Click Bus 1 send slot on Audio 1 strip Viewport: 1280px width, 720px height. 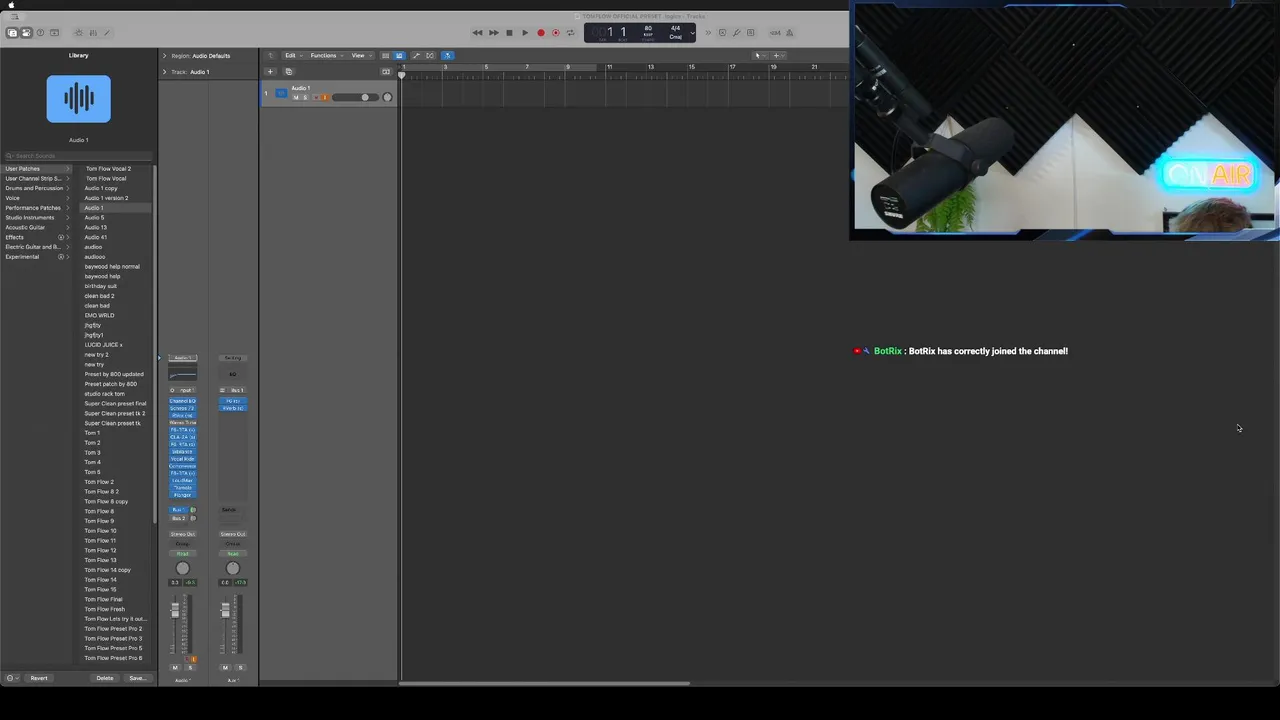coord(178,509)
